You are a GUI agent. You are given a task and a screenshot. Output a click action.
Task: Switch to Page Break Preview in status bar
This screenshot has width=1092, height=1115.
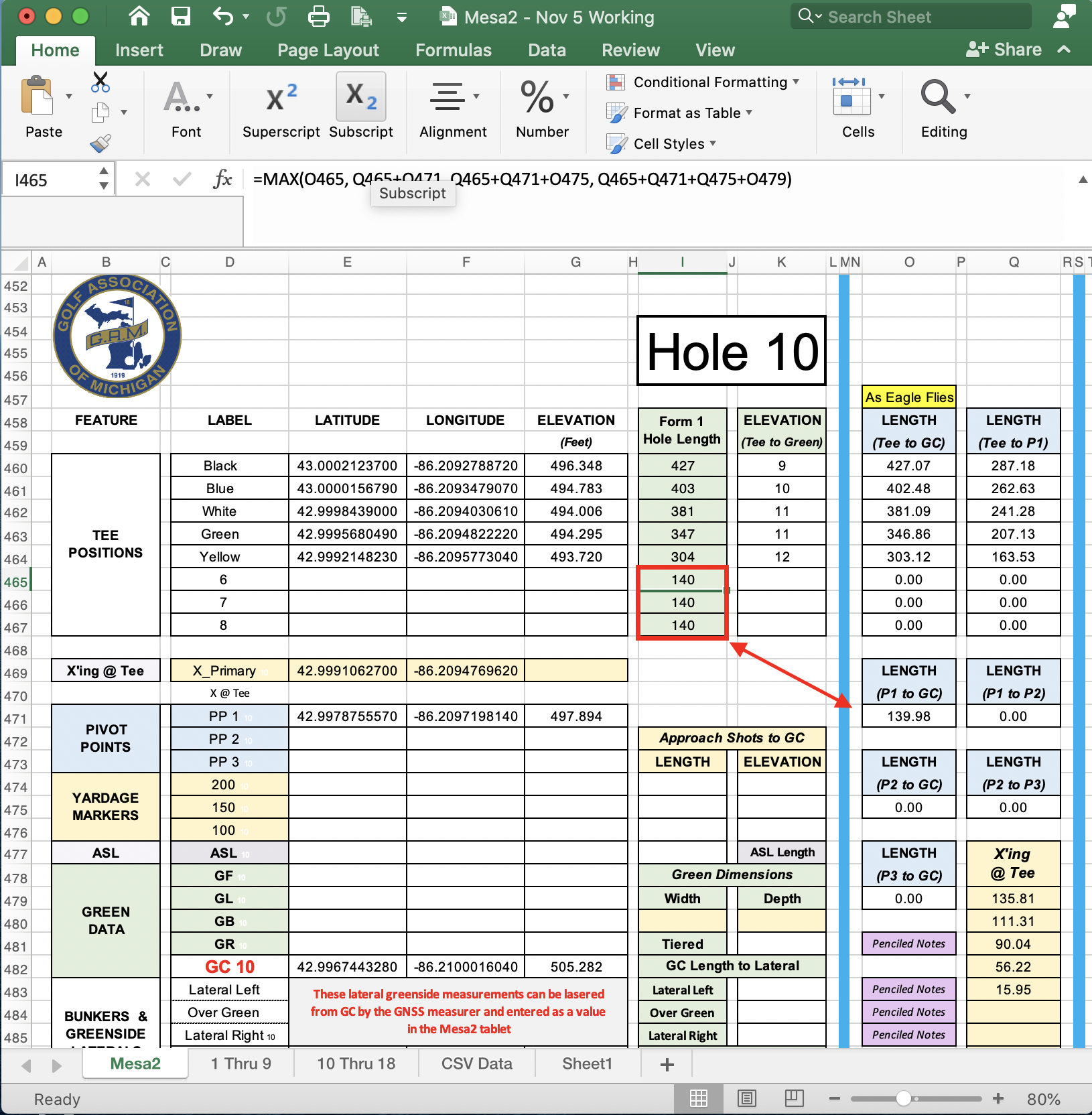pyautogui.click(x=795, y=1098)
